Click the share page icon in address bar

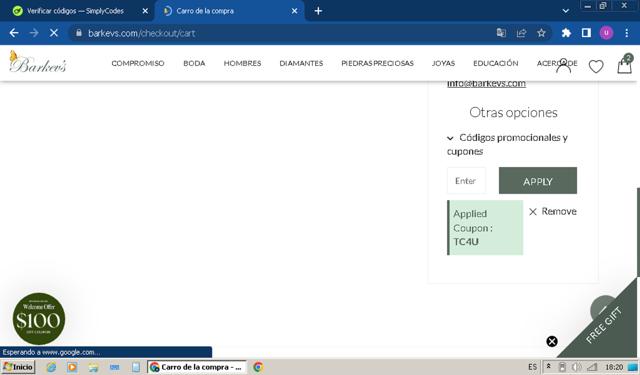coord(521,33)
